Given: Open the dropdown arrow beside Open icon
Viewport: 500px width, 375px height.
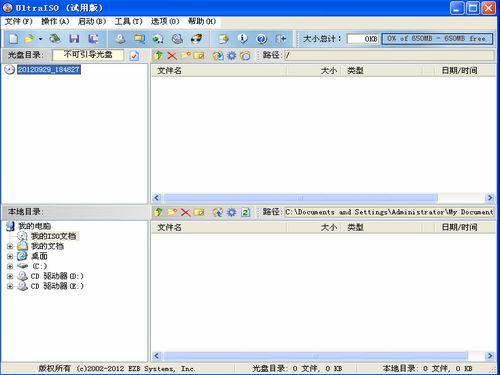Looking at the screenshot, I should point(40,39).
